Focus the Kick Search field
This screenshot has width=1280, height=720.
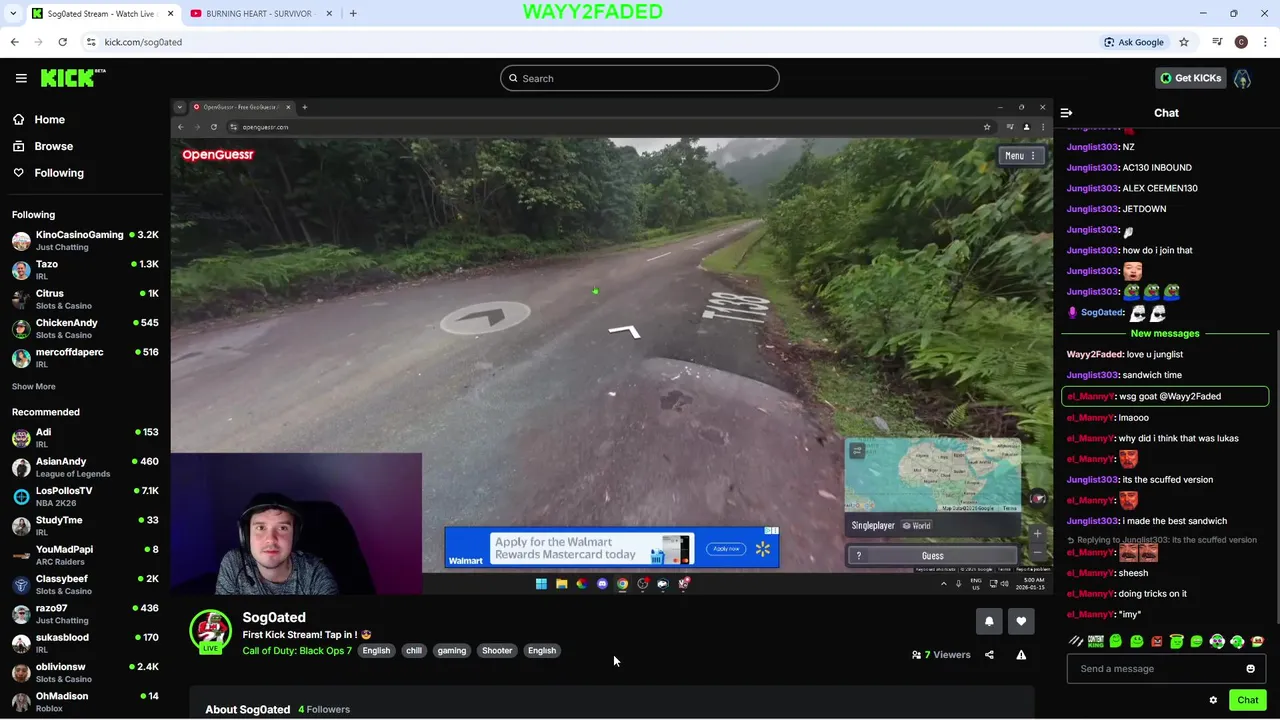click(640, 78)
